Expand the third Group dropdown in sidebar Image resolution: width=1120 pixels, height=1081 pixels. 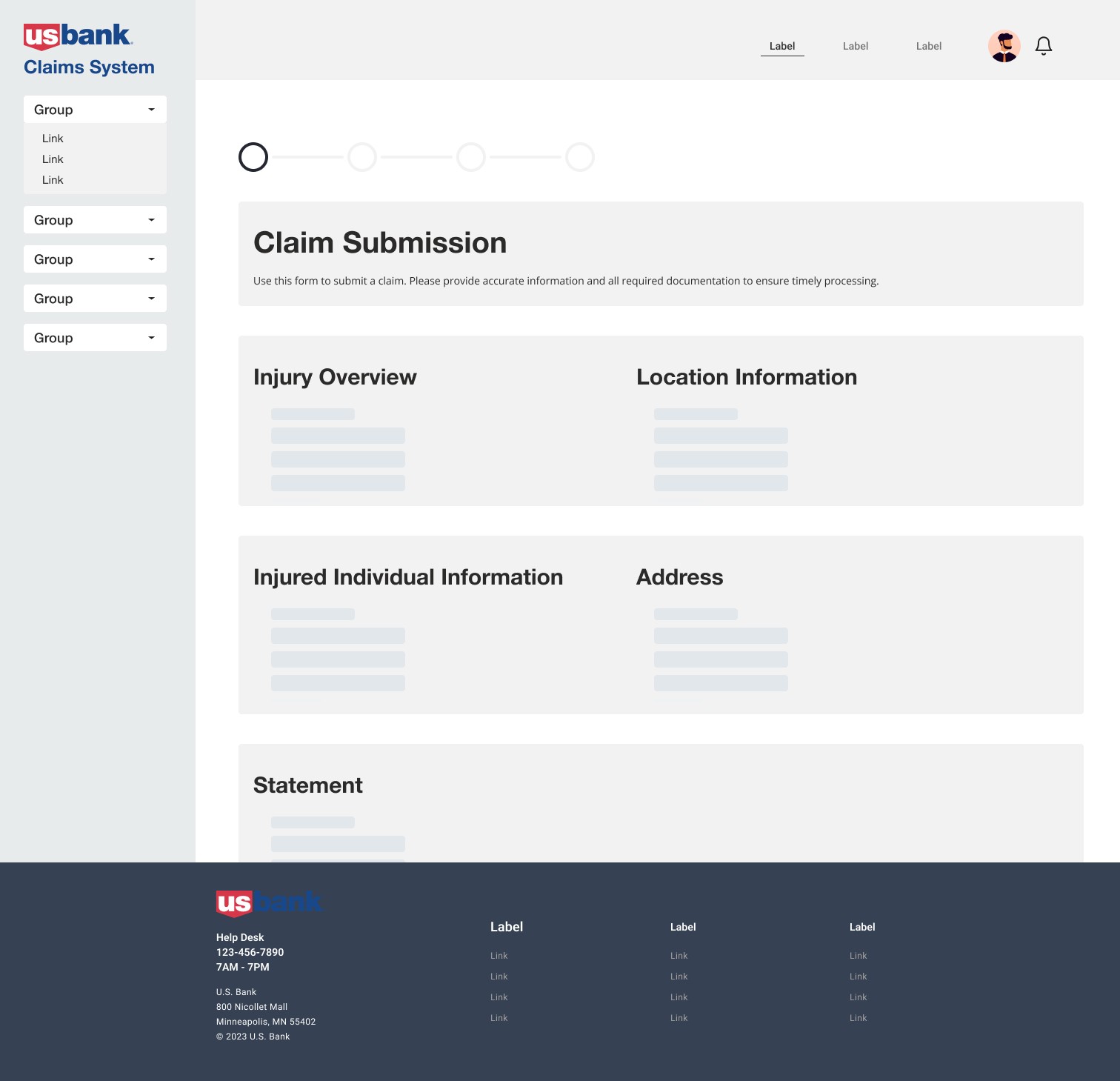(x=95, y=259)
